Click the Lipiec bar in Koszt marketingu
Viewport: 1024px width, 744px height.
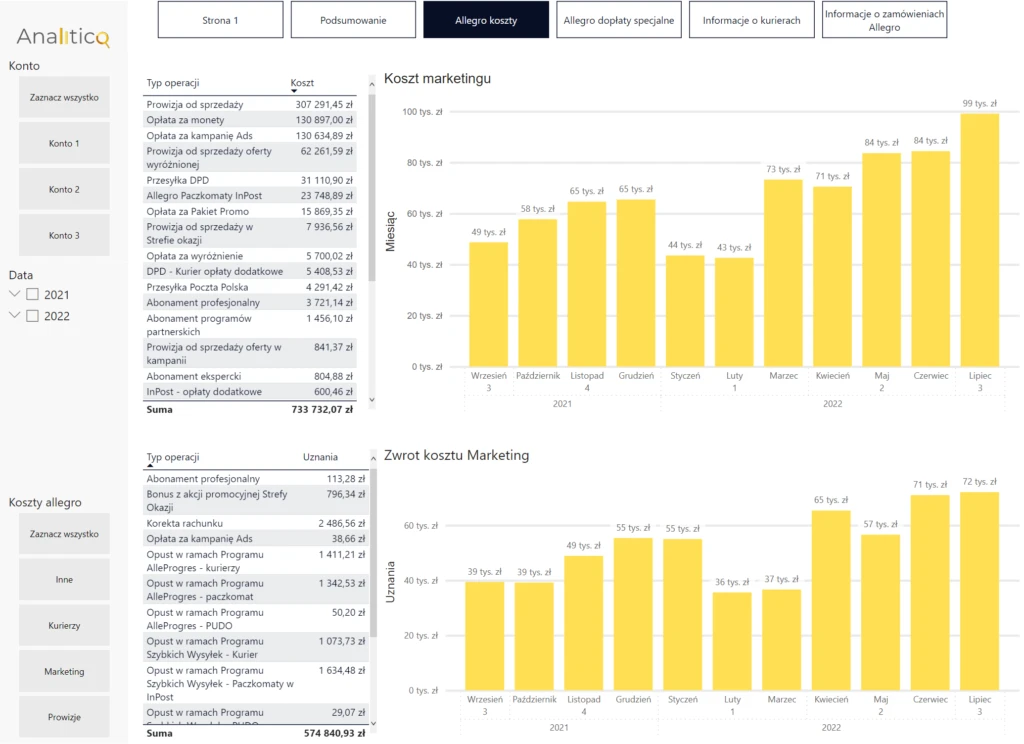click(x=979, y=240)
